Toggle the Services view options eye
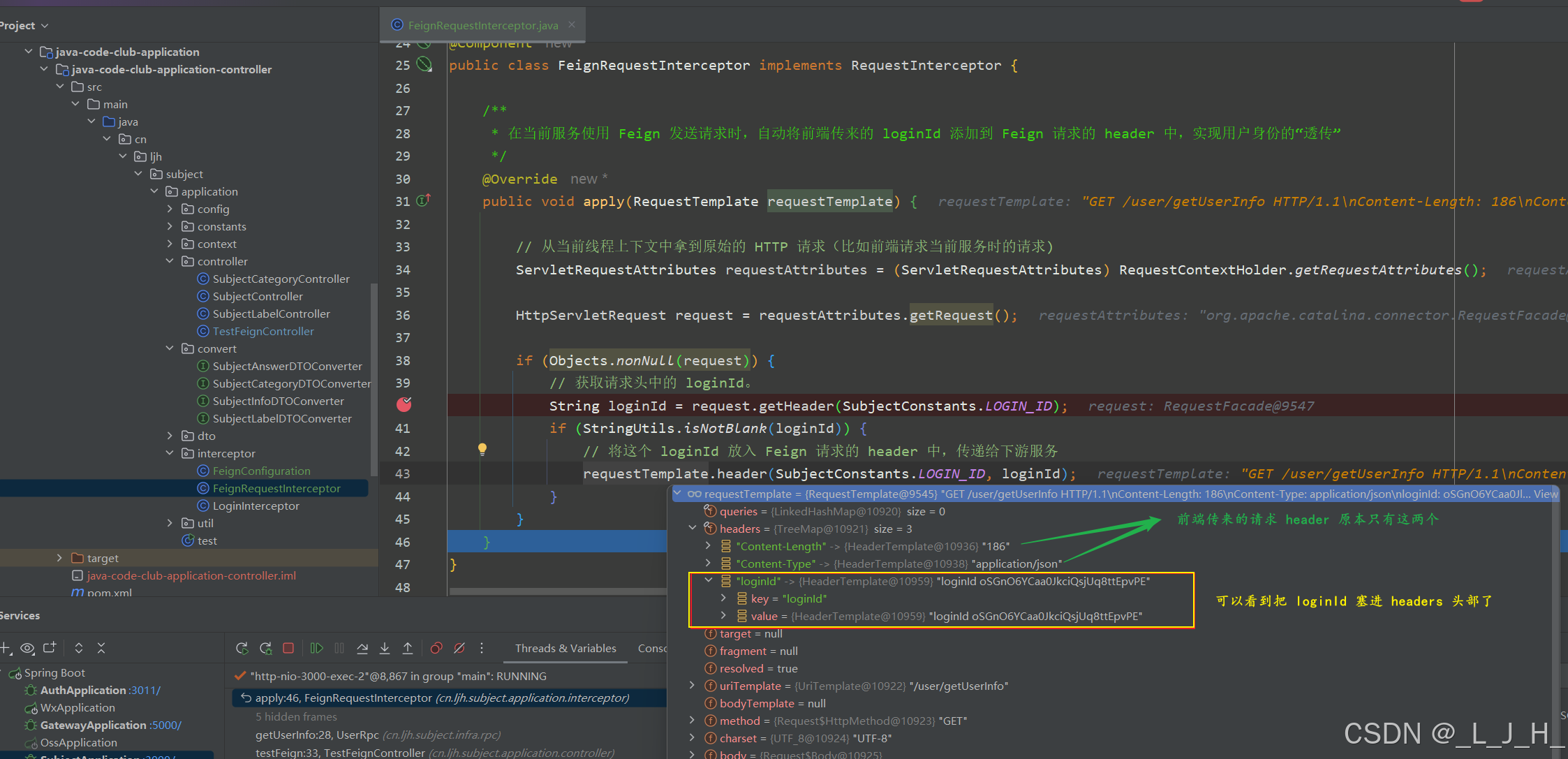This screenshot has height=759, width=1568. (x=27, y=648)
